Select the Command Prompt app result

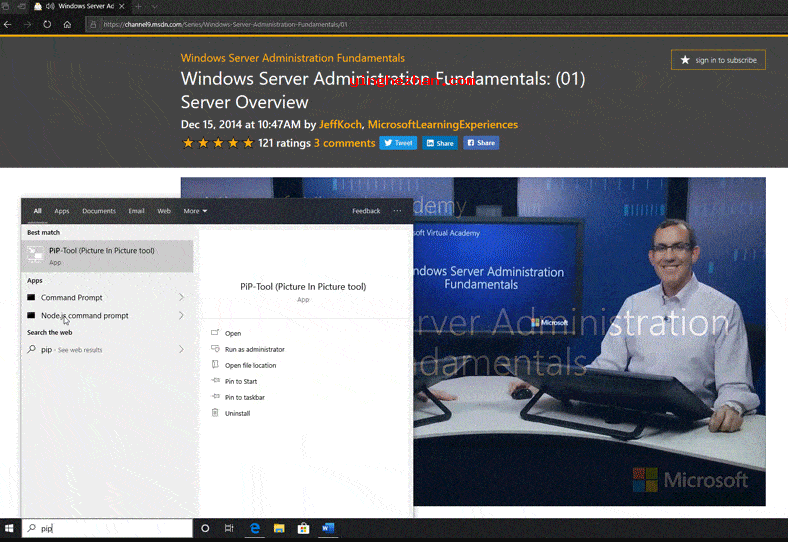tap(71, 298)
